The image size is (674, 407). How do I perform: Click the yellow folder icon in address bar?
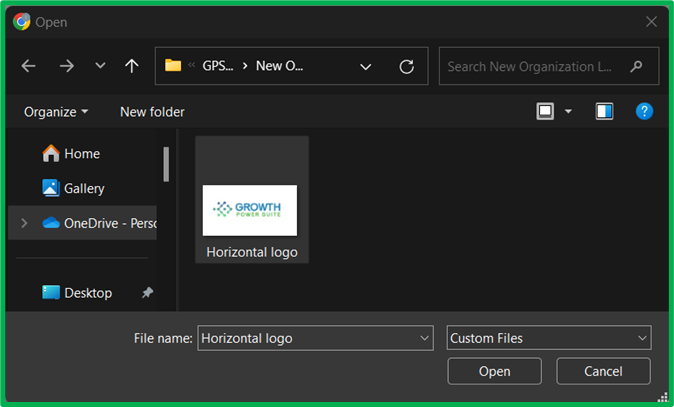click(x=173, y=65)
